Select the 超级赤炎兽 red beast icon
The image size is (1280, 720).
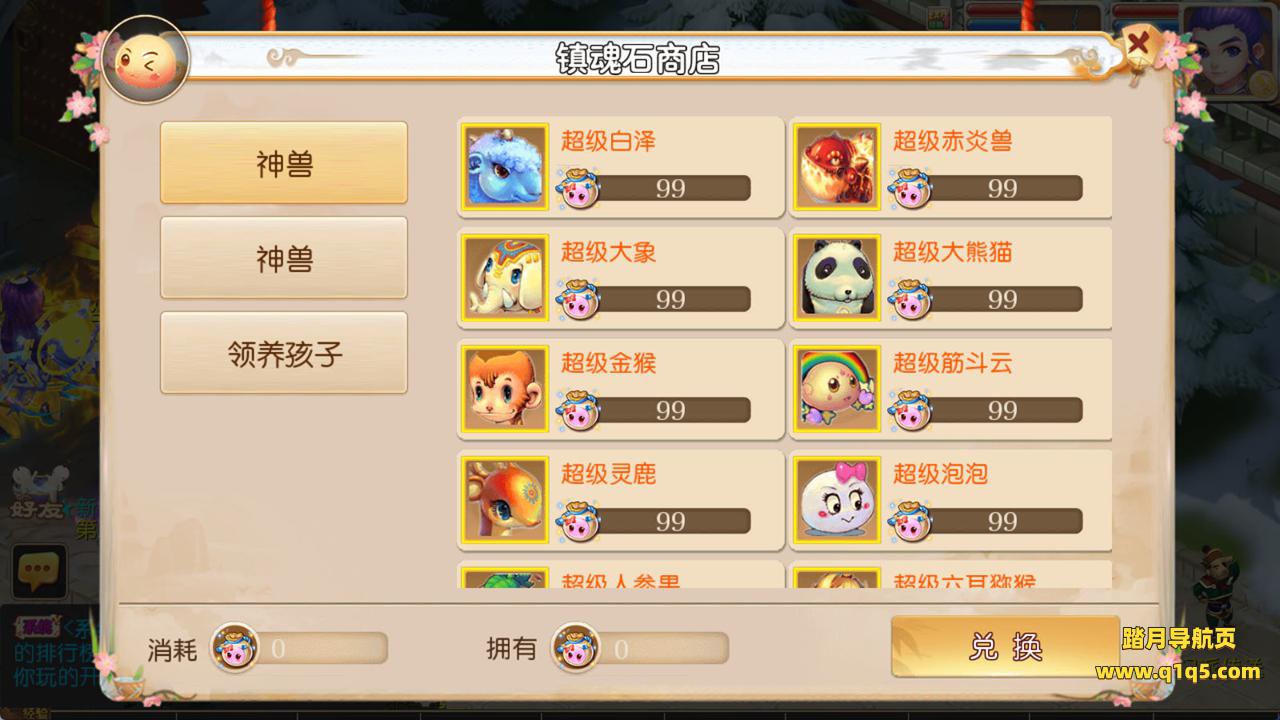(837, 167)
